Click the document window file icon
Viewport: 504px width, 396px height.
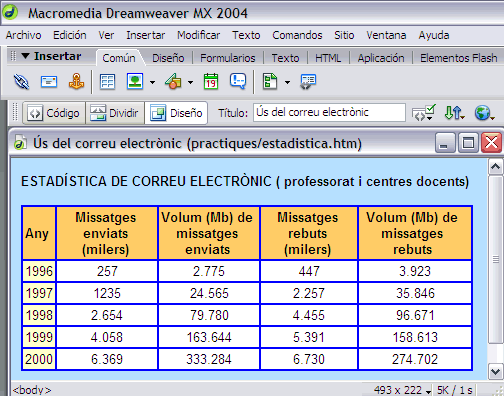(x=20, y=143)
